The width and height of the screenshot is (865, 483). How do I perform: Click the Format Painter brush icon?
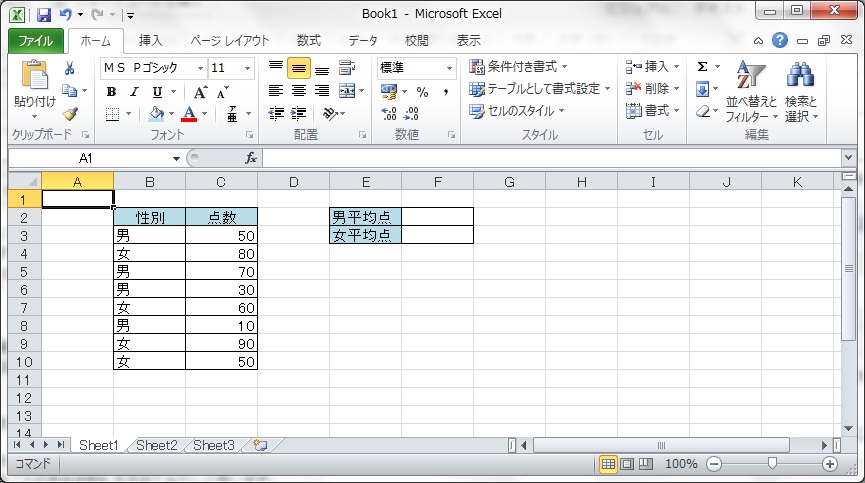(x=70, y=114)
